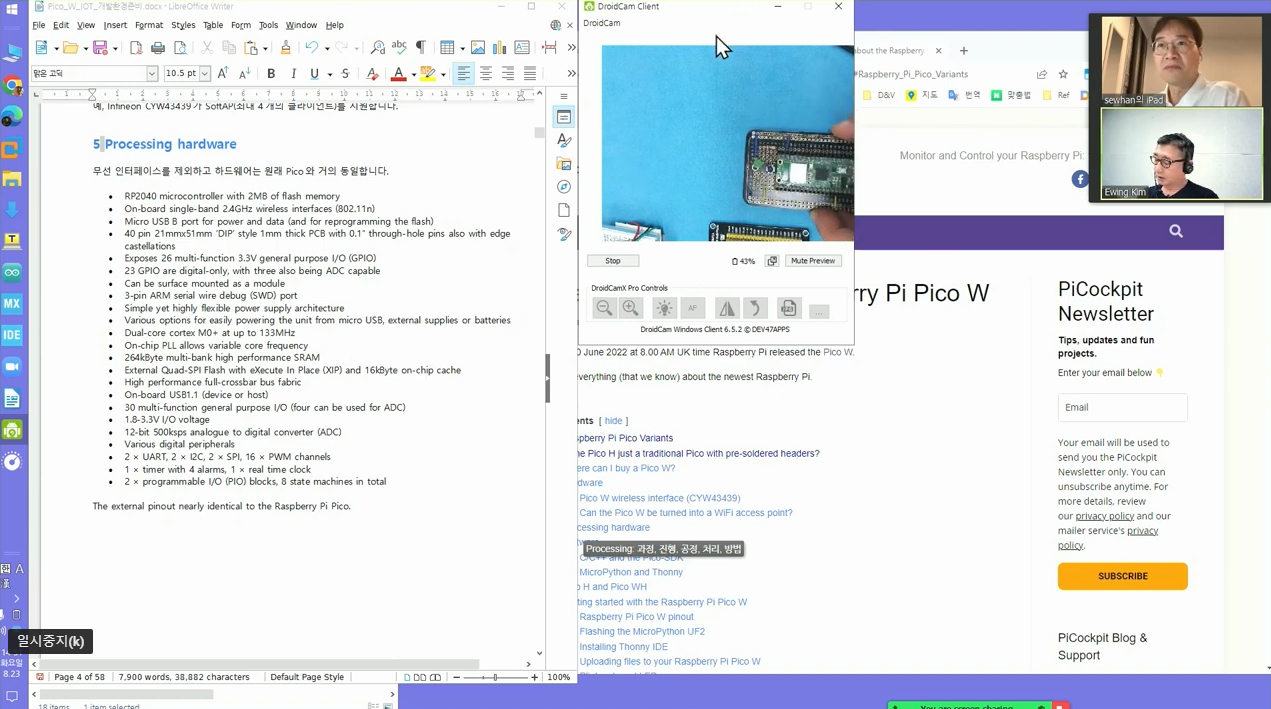The image size is (1271, 709).
Task: Expand the Save options dropdown arrow
Action: coord(115,47)
